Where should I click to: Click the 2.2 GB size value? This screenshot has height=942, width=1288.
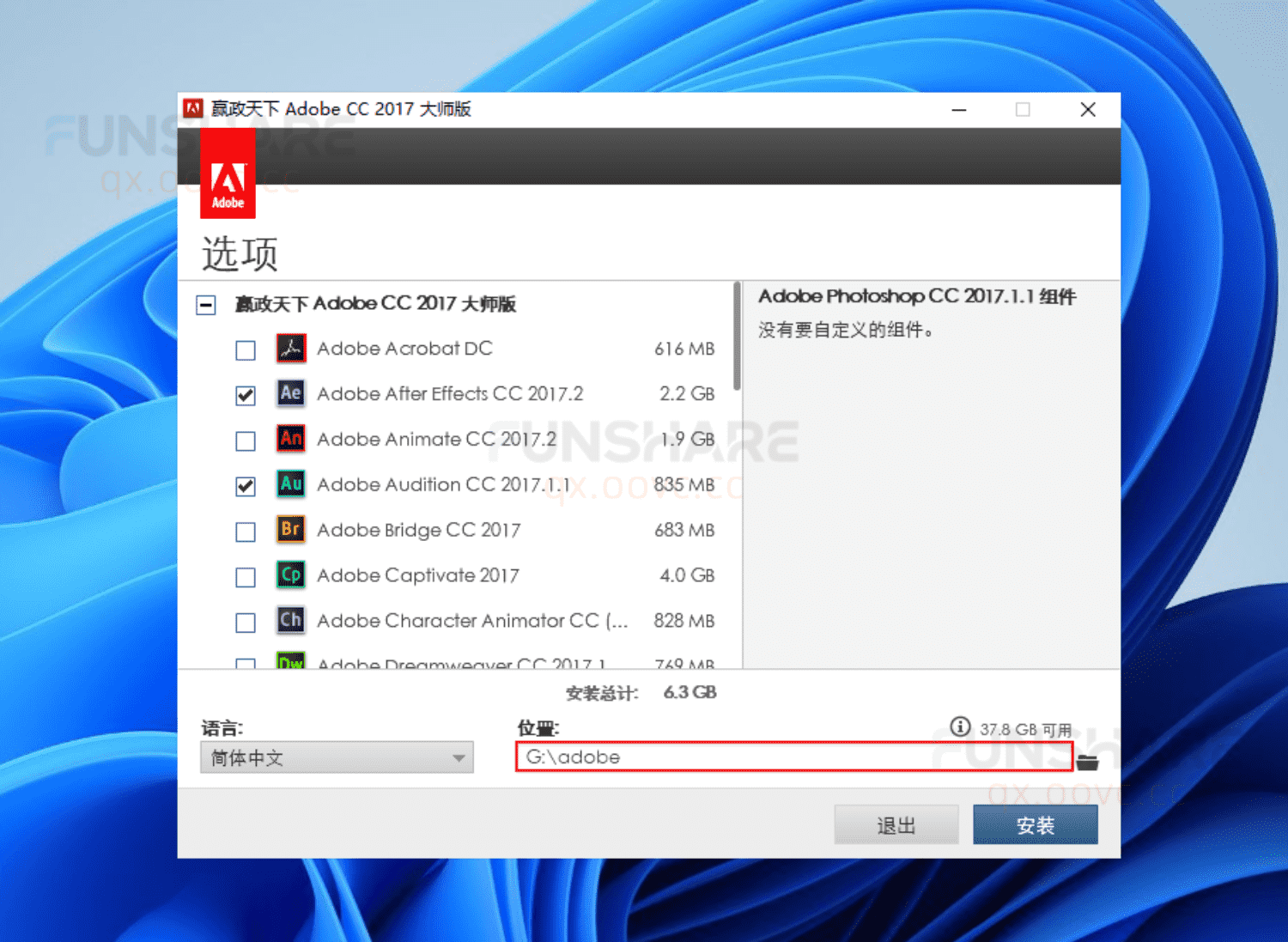click(687, 393)
